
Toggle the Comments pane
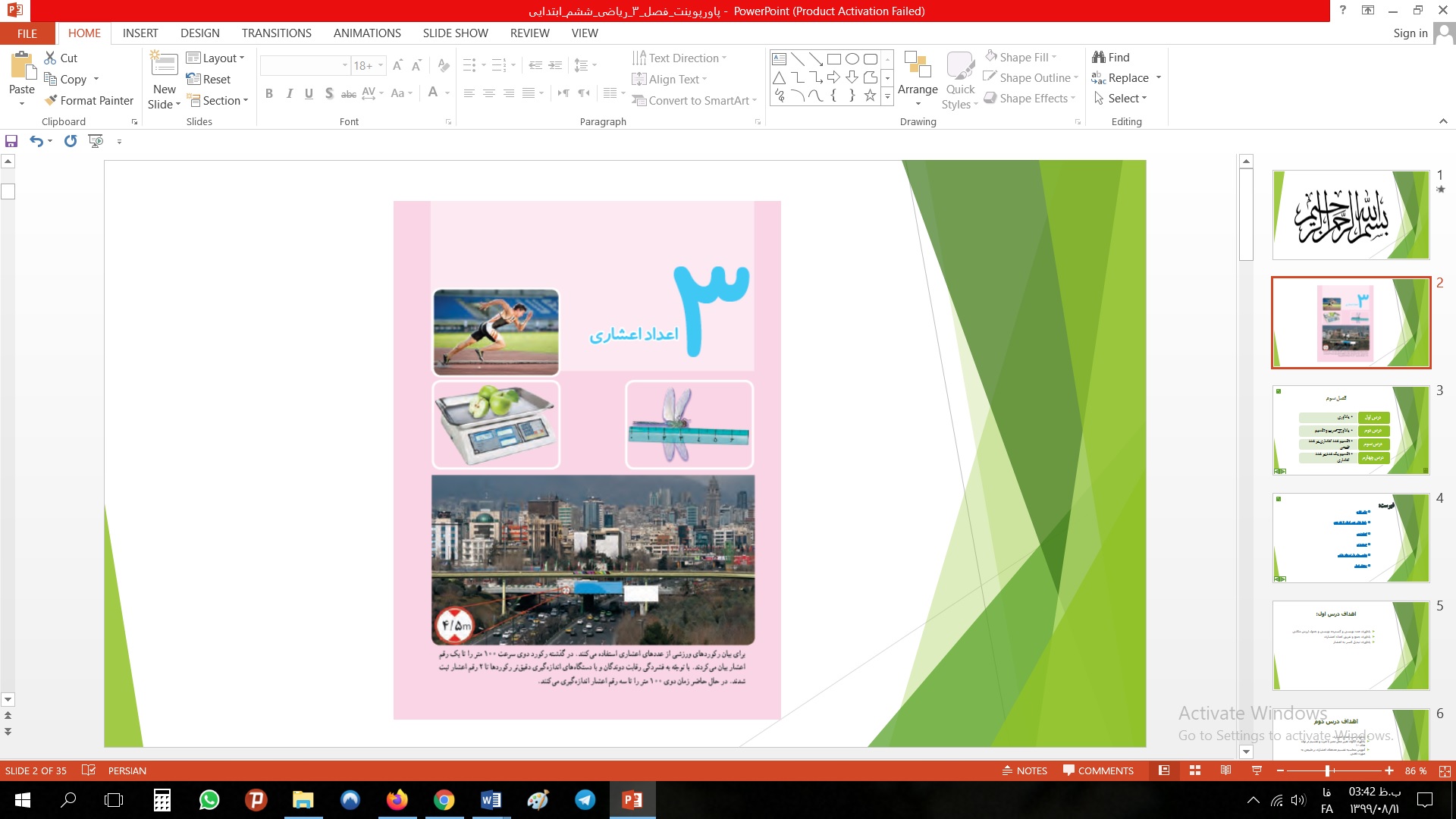[1098, 770]
